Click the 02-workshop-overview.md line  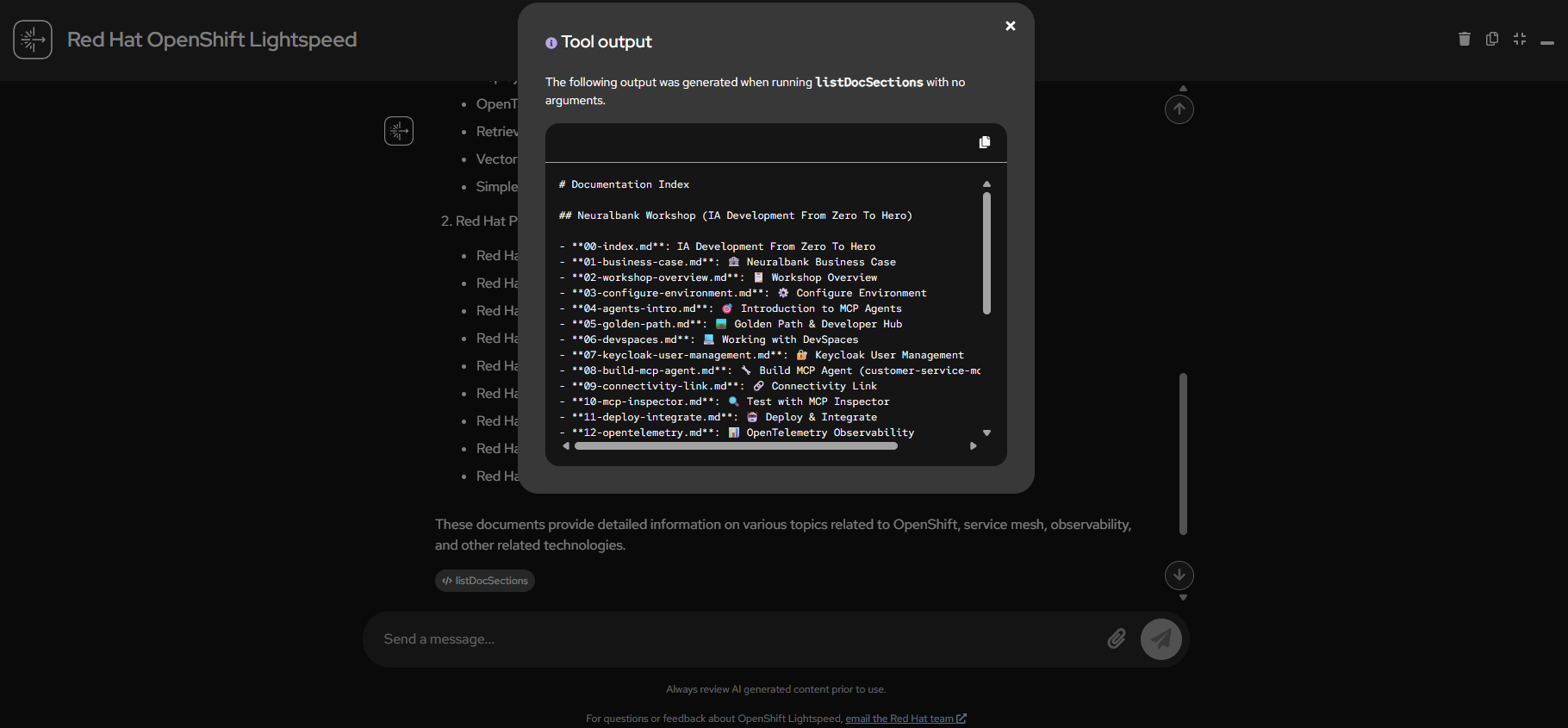[x=718, y=277]
